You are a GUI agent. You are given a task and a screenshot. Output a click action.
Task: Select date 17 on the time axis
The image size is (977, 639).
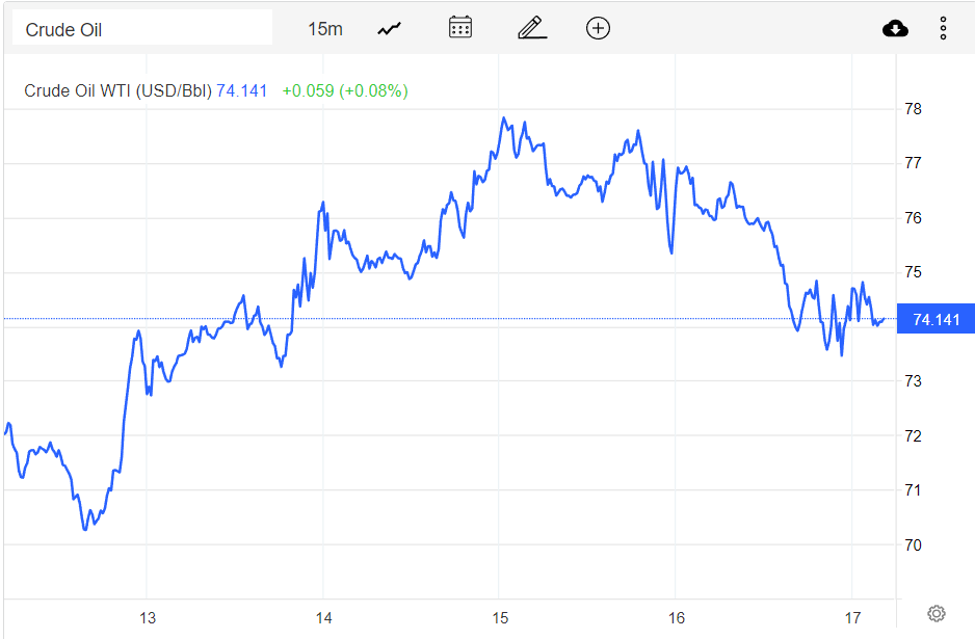click(x=852, y=617)
